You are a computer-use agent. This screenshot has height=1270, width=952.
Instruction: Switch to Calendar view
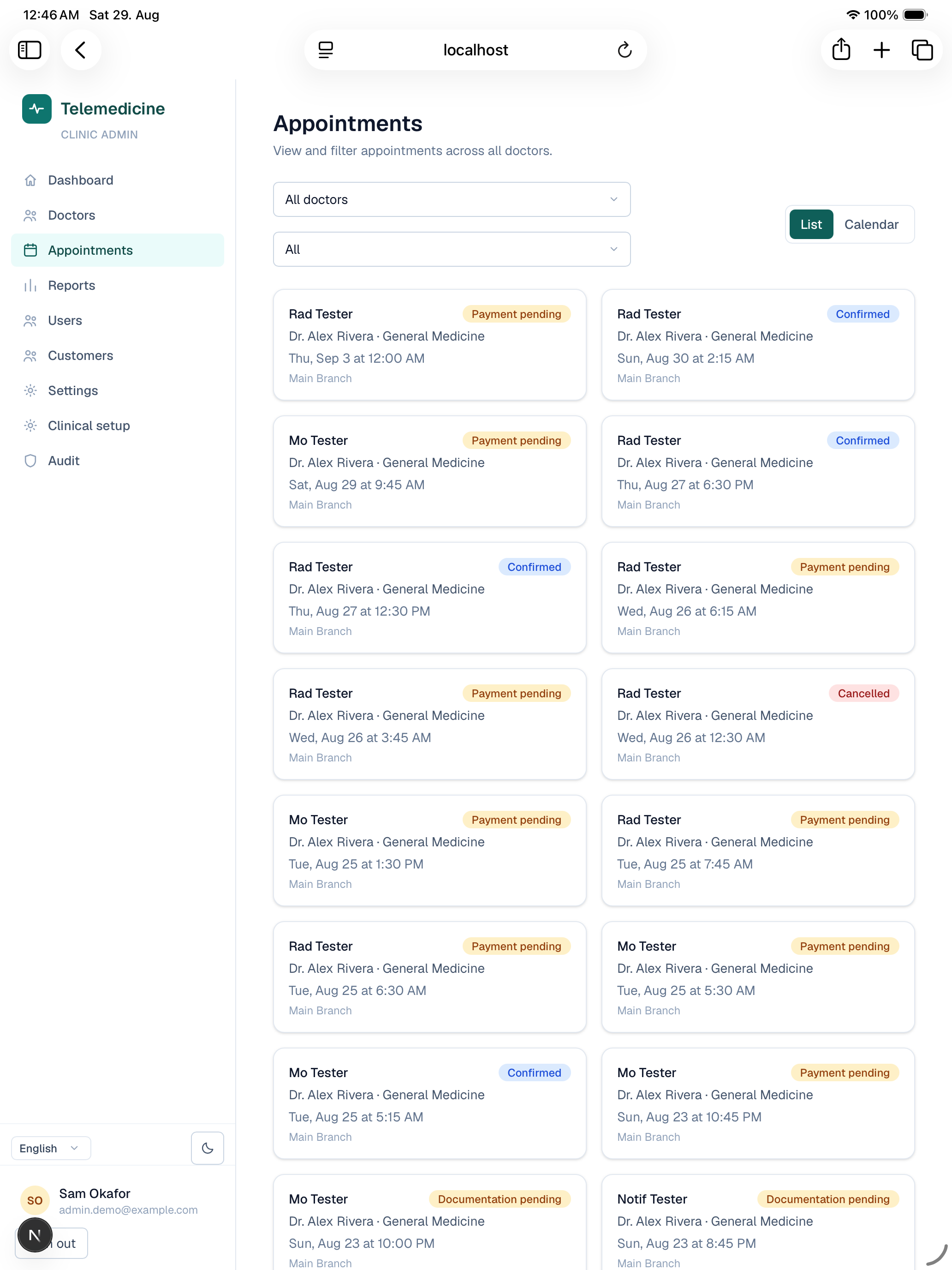(x=871, y=224)
